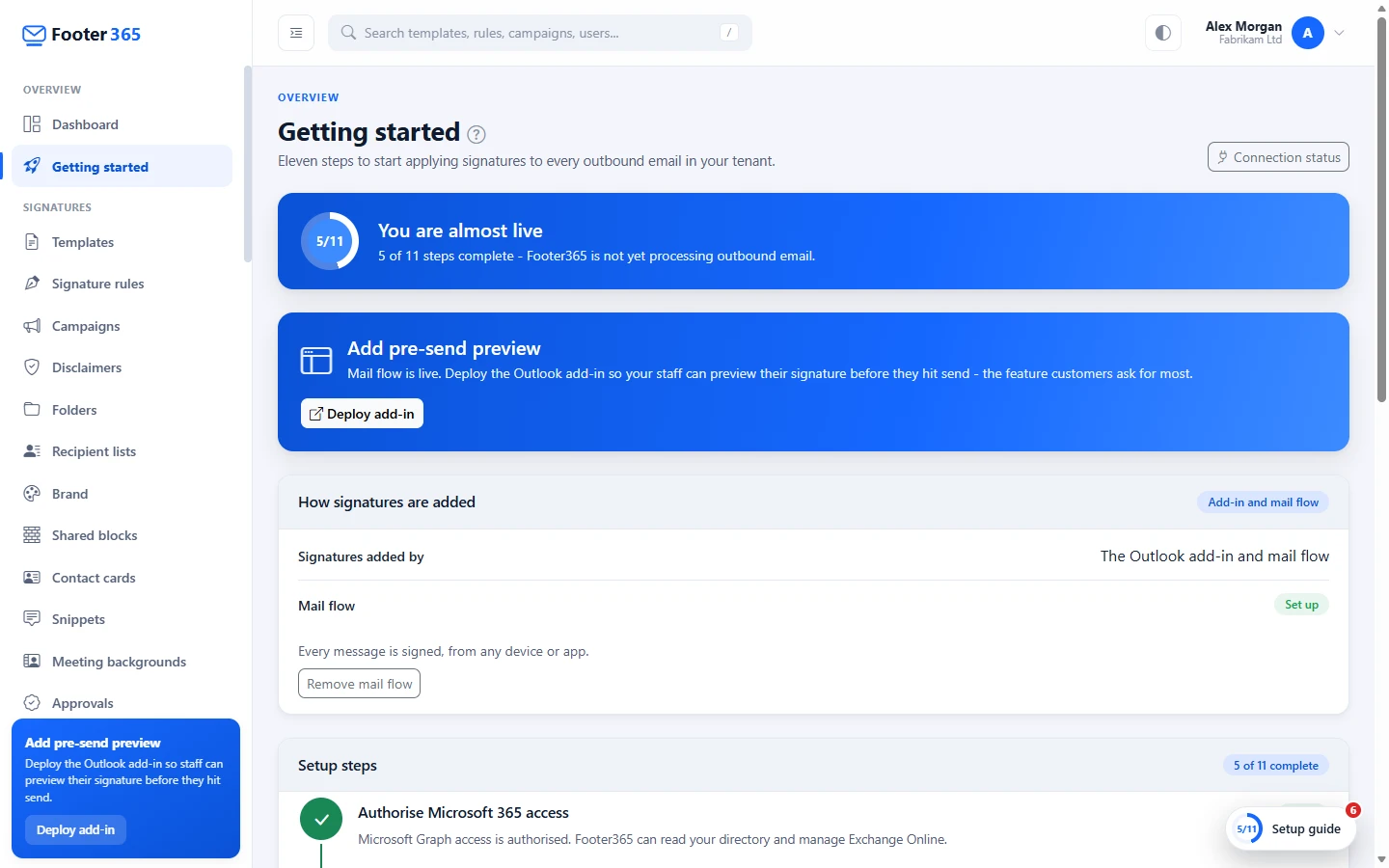Viewport: 1389px width, 868px height.
Task: Click 'Authorise Microsoft 365 access' step title
Action: (x=463, y=813)
